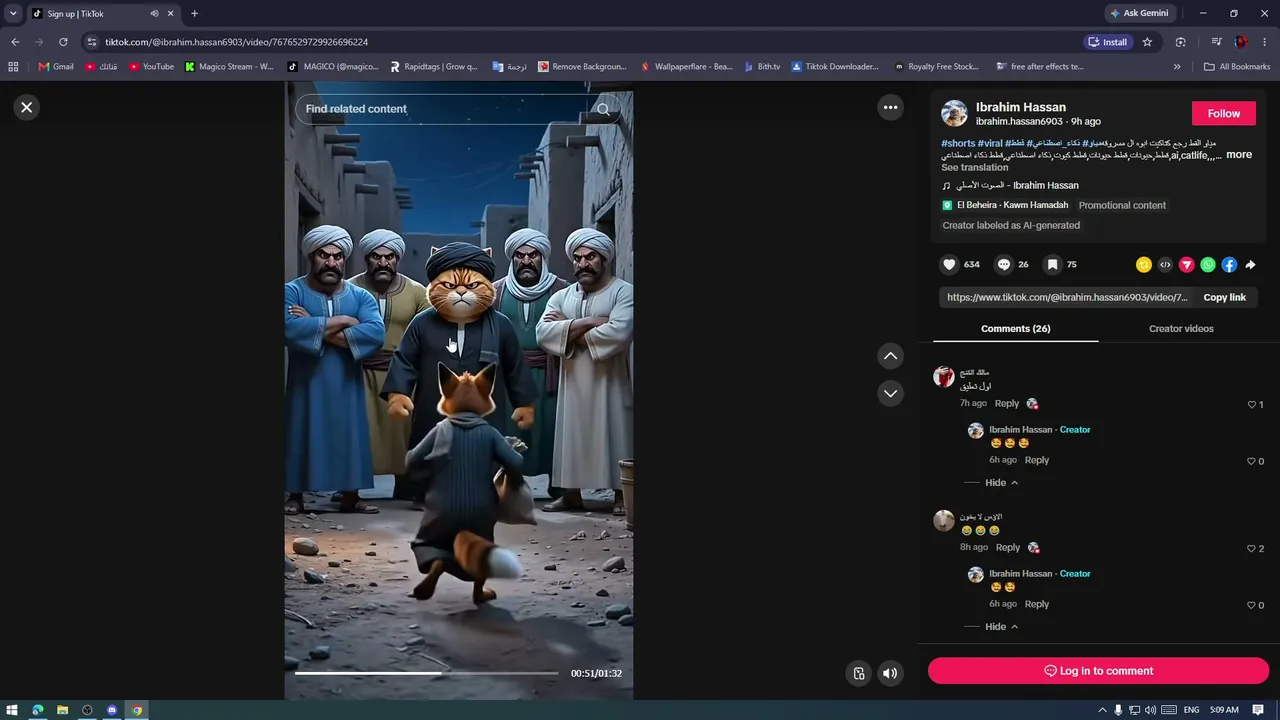Viewport: 1280px width, 720px height.
Task: Share the video to WhatsApp
Action: point(1208,265)
